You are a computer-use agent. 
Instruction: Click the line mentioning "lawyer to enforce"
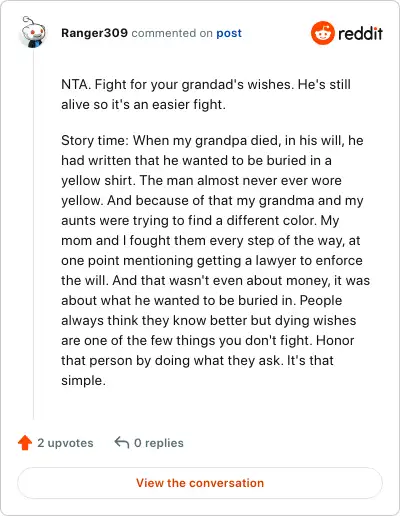pos(212,261)
